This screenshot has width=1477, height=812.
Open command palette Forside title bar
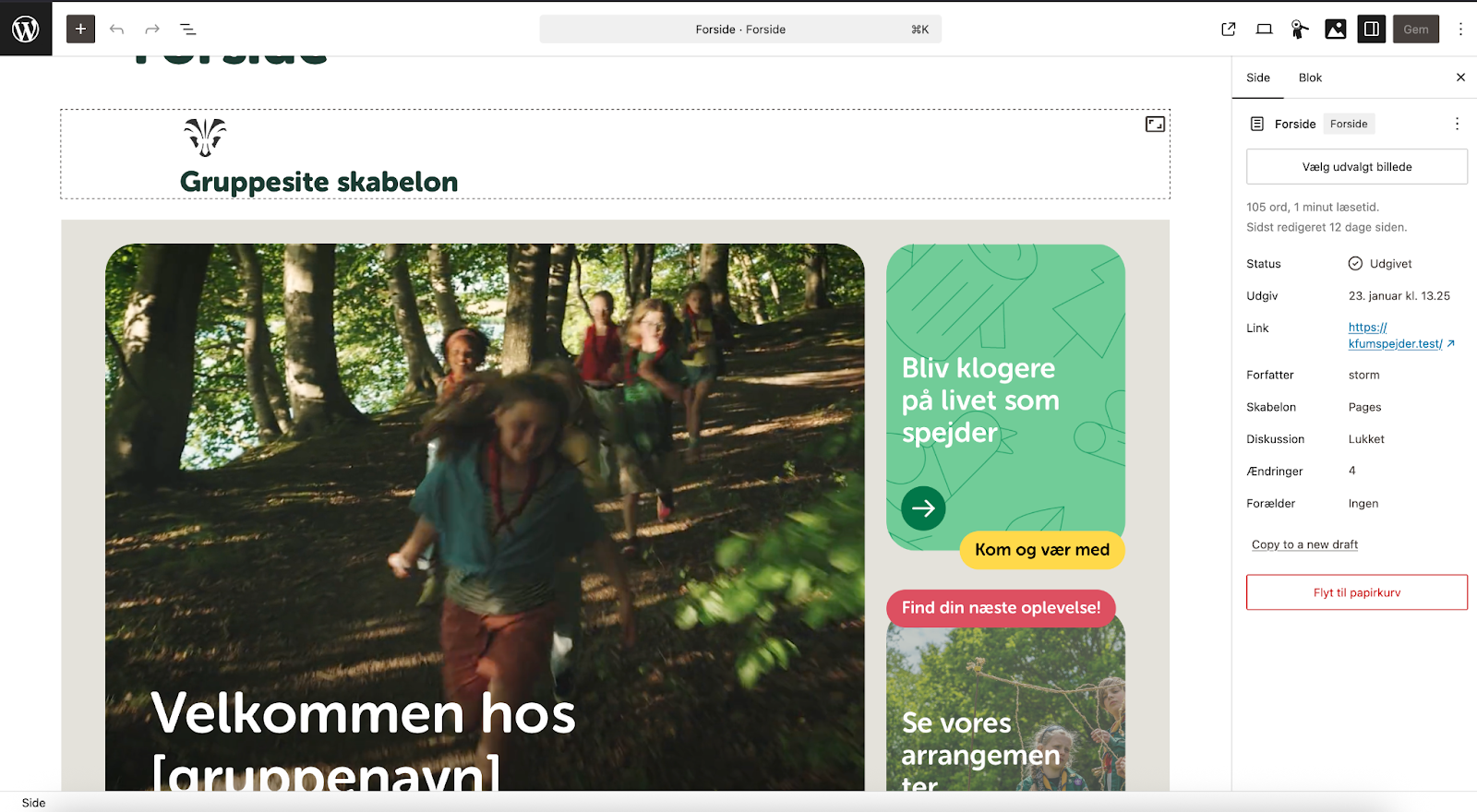click(740, 30)
